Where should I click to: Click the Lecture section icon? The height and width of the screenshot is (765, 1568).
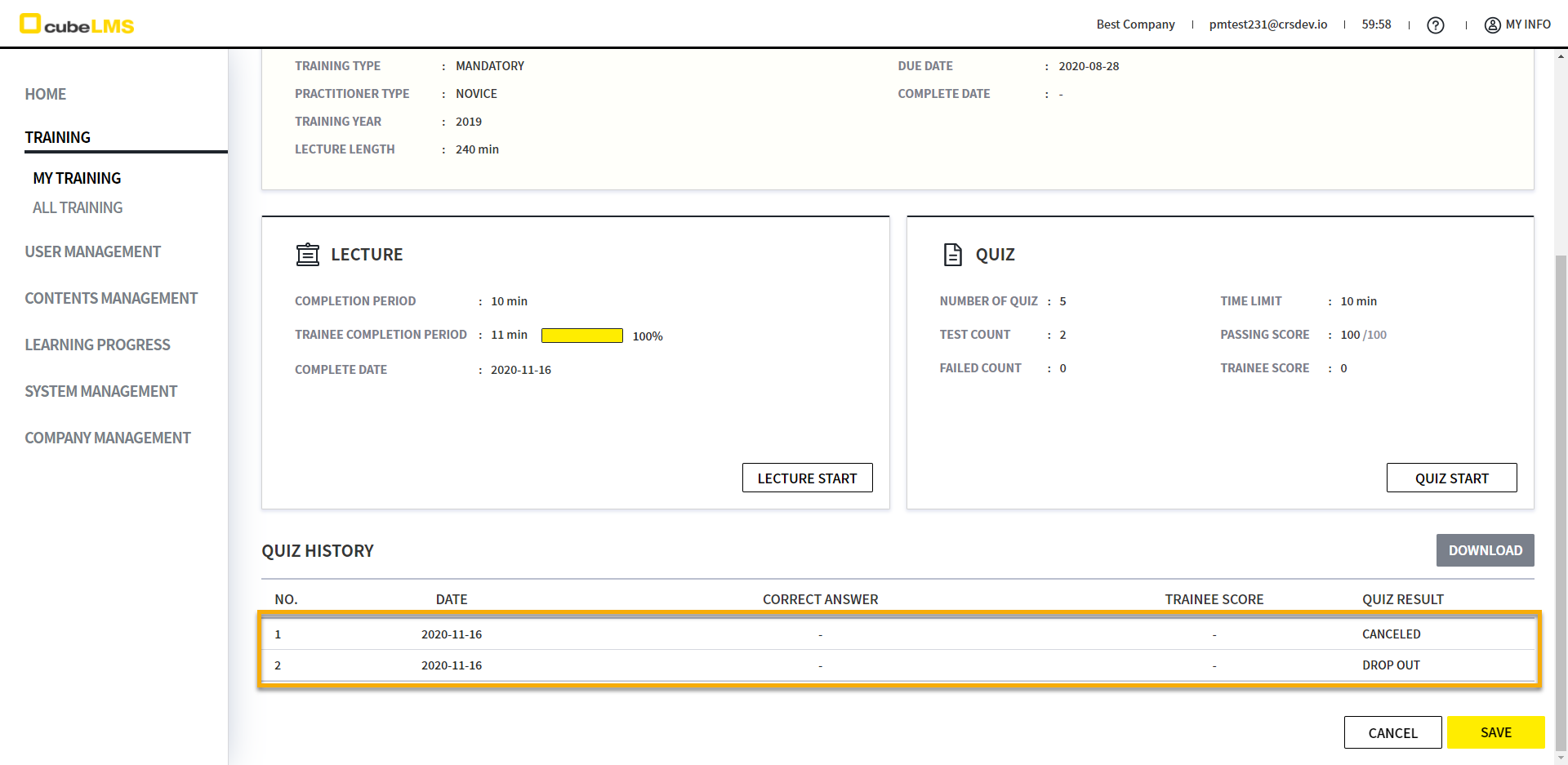pyautogui.click(x=308, y=255)
